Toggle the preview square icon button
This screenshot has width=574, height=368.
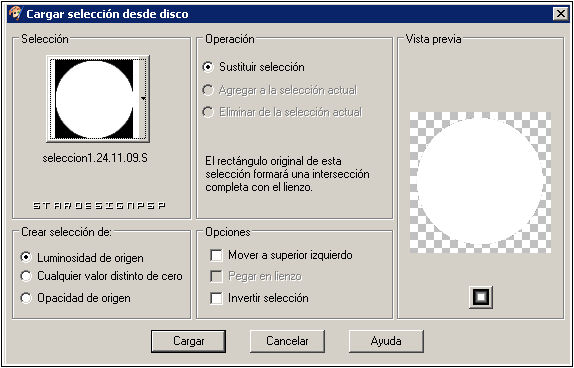click(x=481, y=297)
